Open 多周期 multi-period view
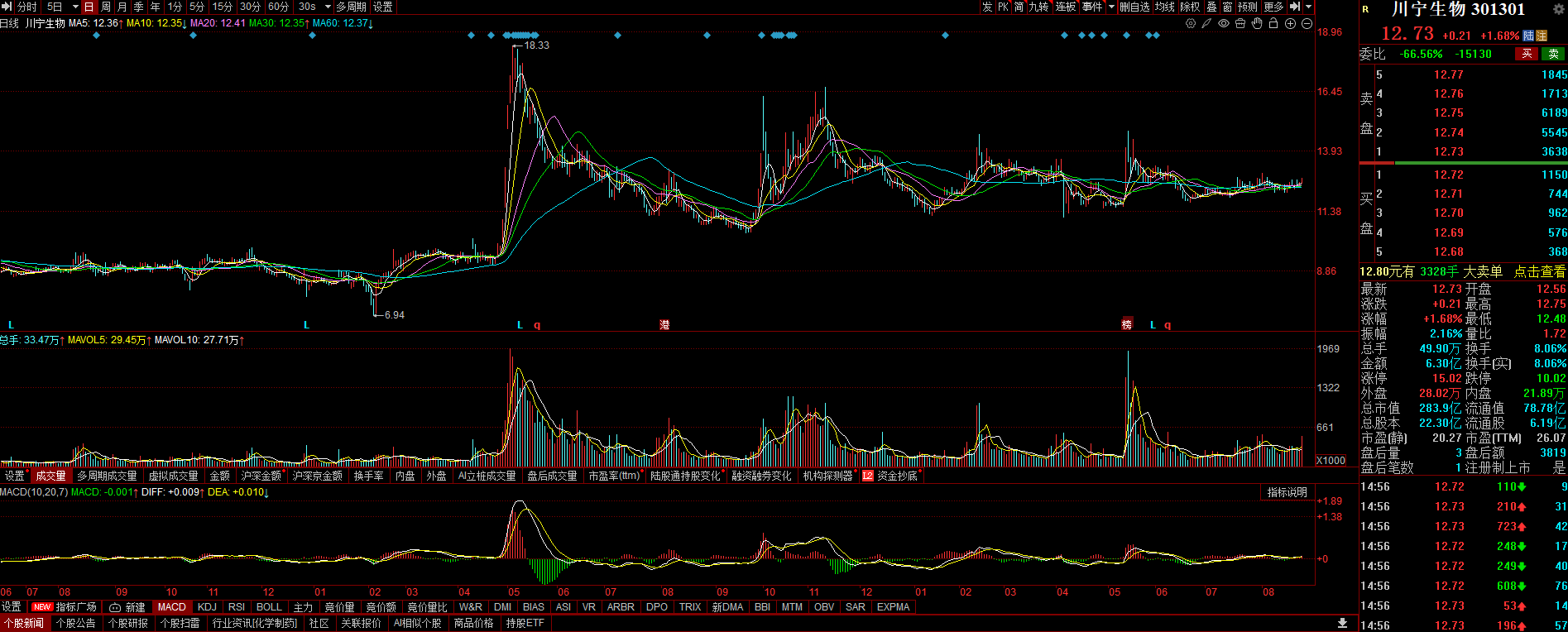Viewport: 1568px width, 632px height. coord(351,7)
